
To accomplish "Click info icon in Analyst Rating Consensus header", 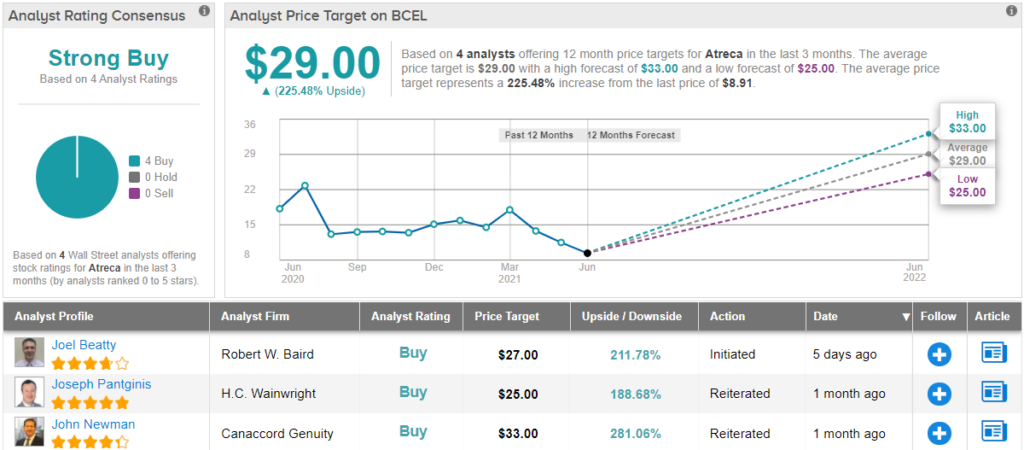I will (204, 12).
